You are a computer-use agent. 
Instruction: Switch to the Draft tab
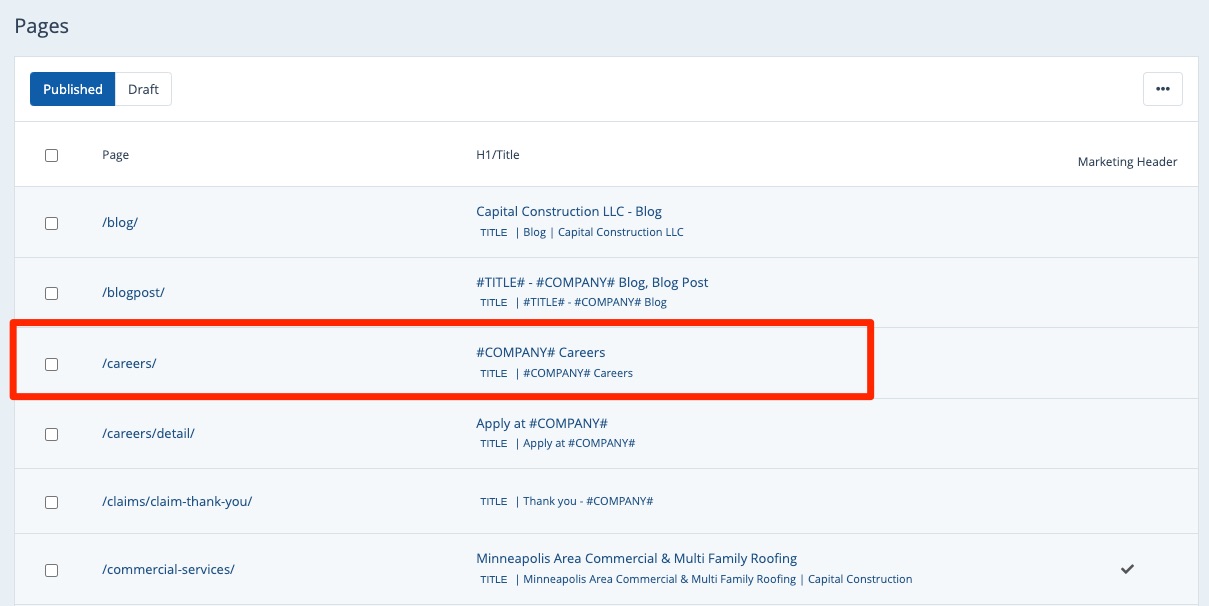click(x=143, y=89)
